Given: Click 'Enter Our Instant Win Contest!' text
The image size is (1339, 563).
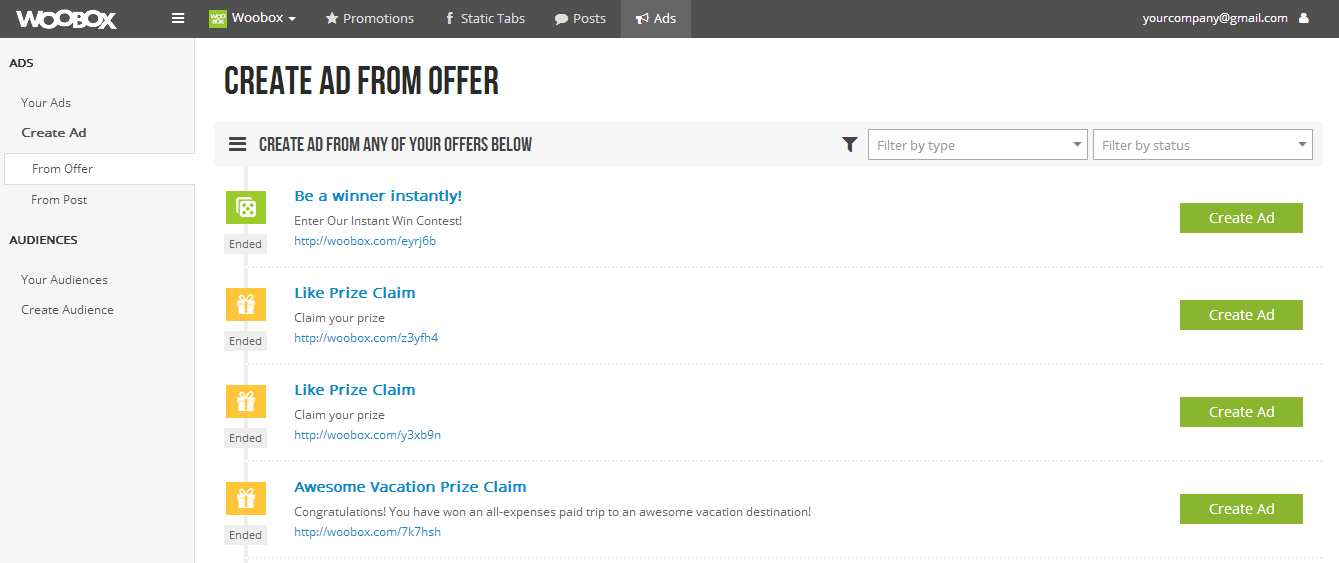Looking at the screenshot, I should 378,220.
